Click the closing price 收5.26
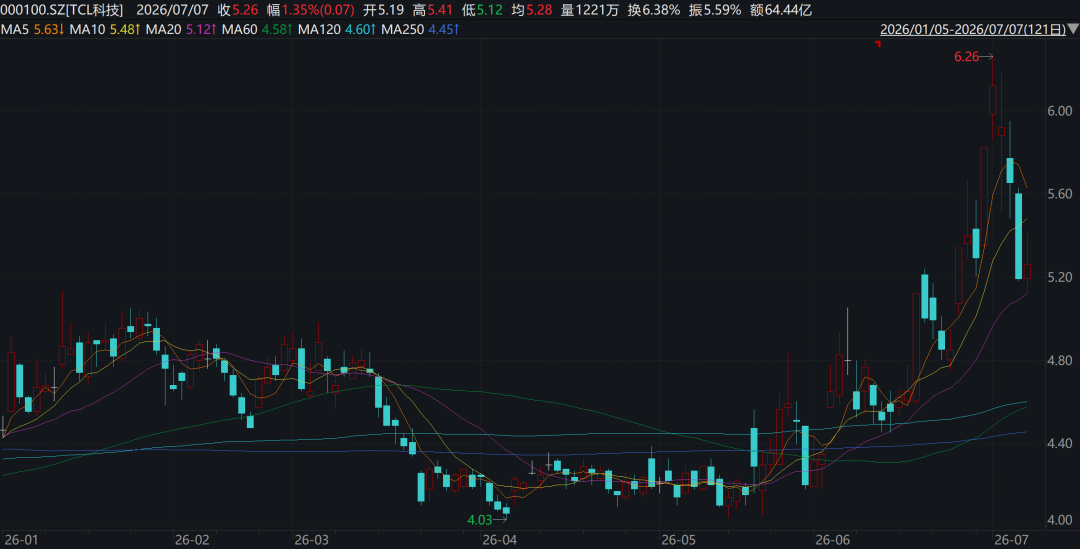 pyautogui.click(x=238, y=10)
